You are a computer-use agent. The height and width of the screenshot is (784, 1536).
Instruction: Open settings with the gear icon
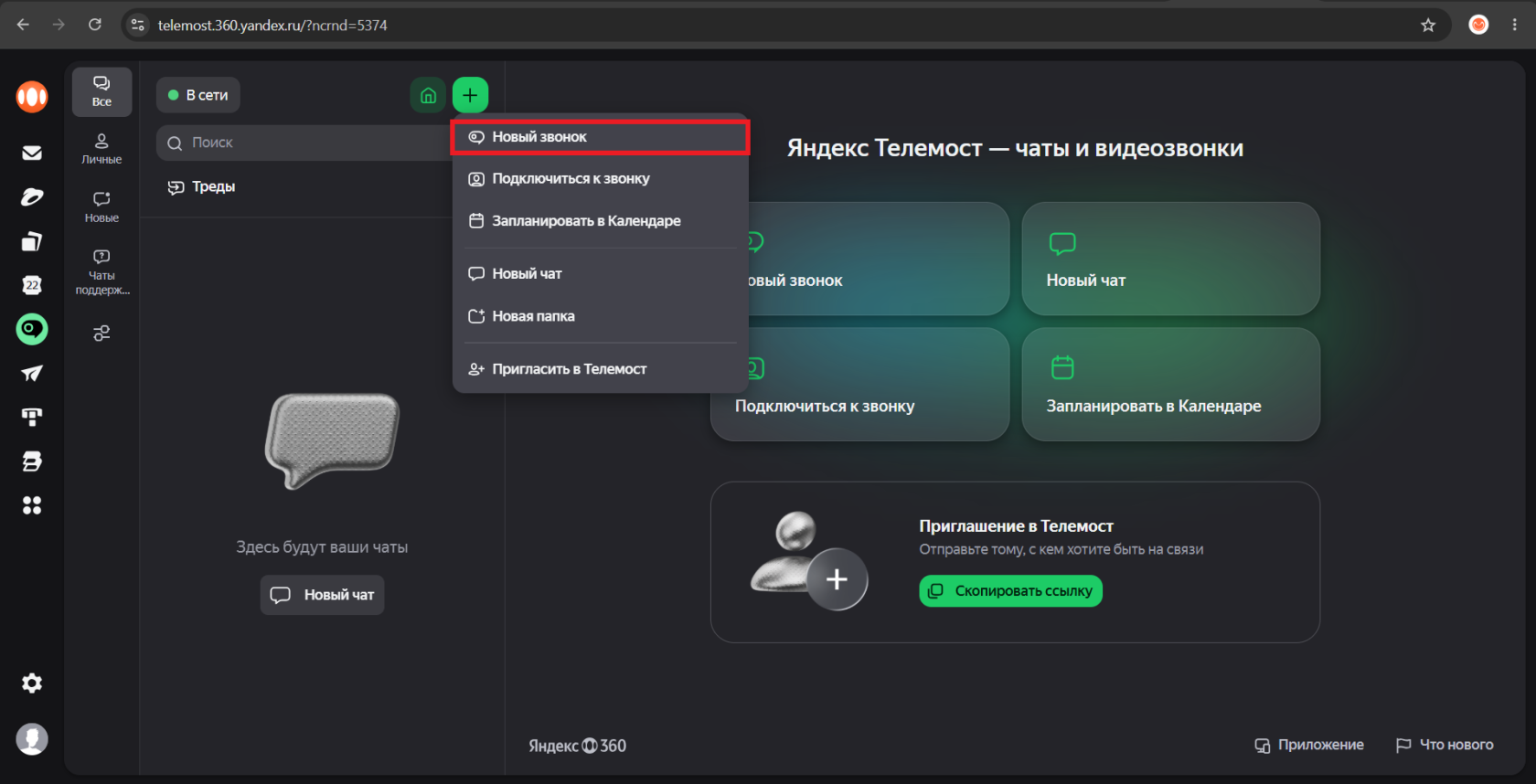pos(32,683)
